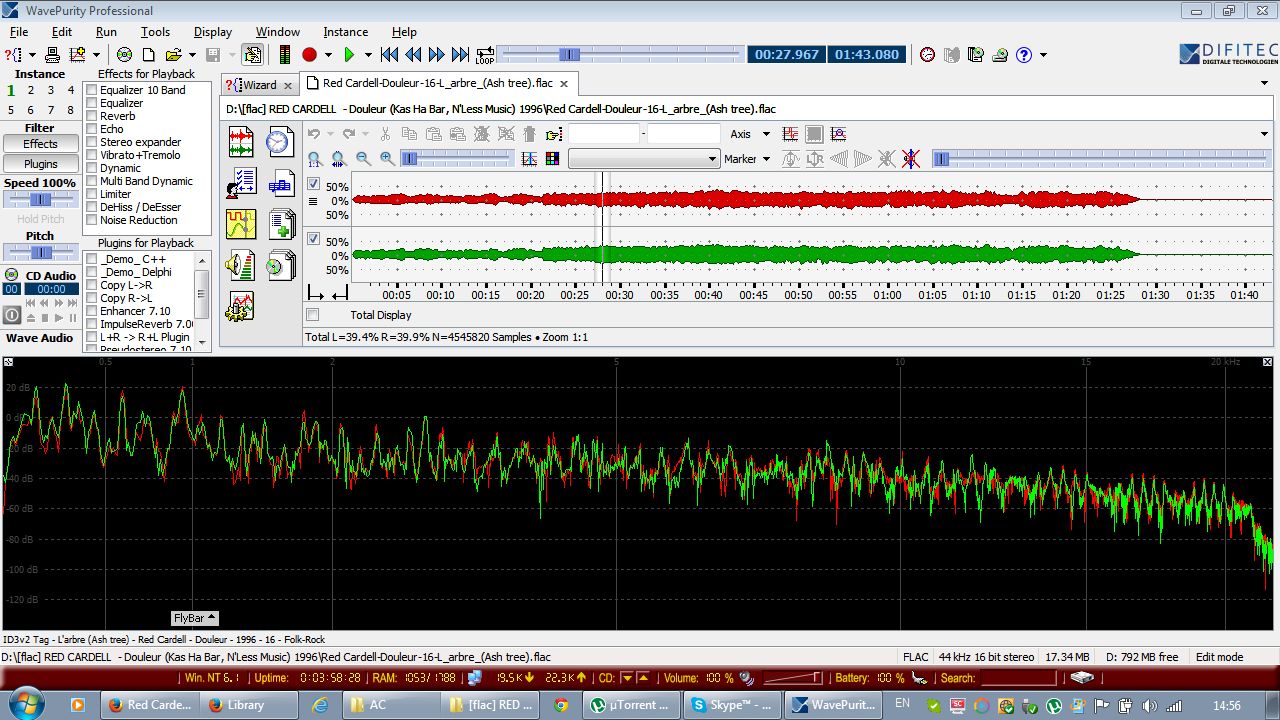Open the Tools menu

tap(155, 32)
